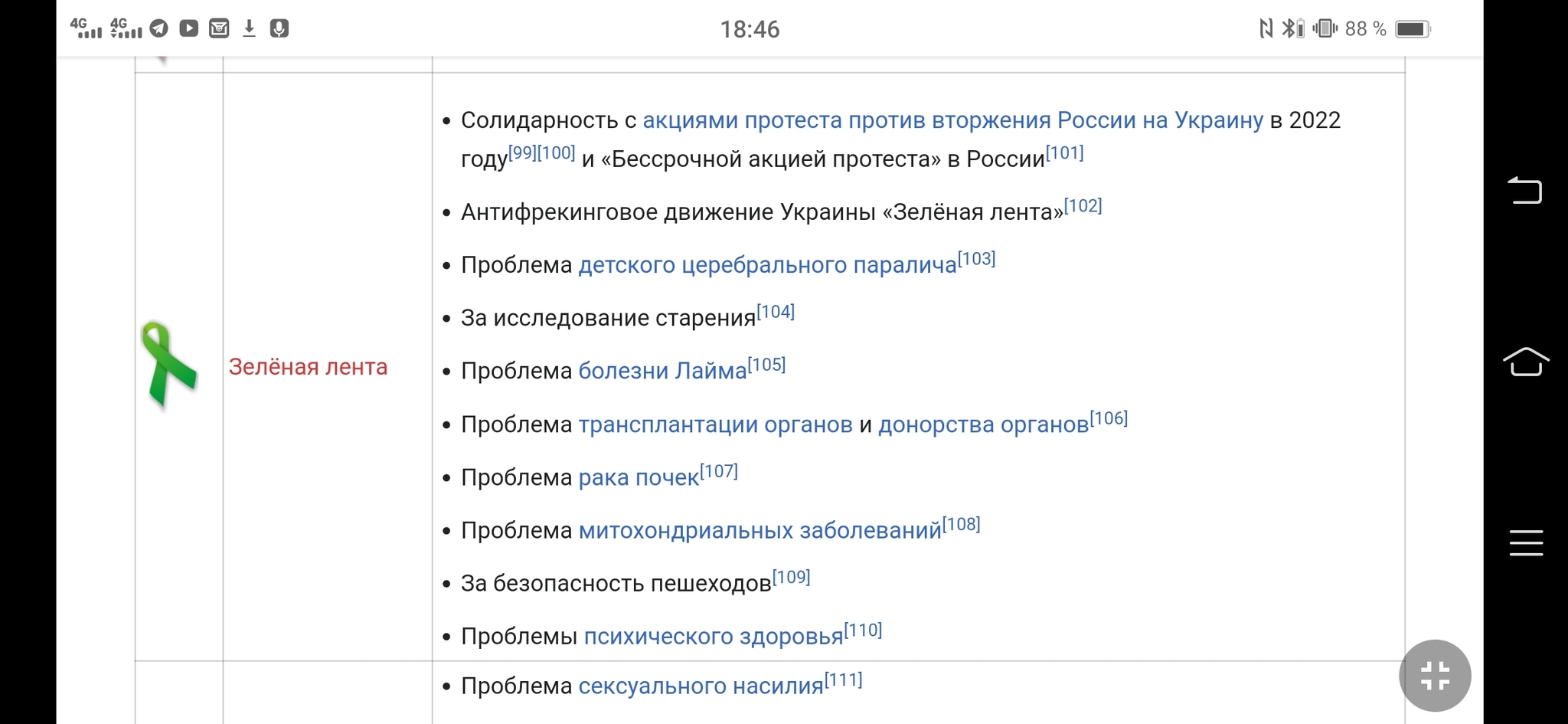Tap the download notification icon

pos(249,28)
